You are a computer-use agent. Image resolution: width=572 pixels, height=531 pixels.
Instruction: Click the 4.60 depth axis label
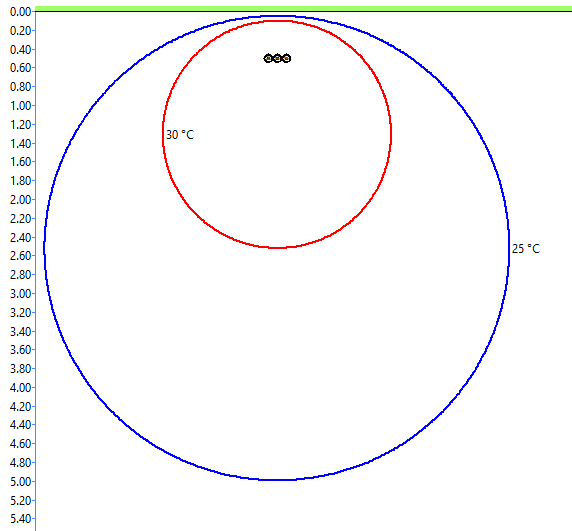tap(20, 444)
